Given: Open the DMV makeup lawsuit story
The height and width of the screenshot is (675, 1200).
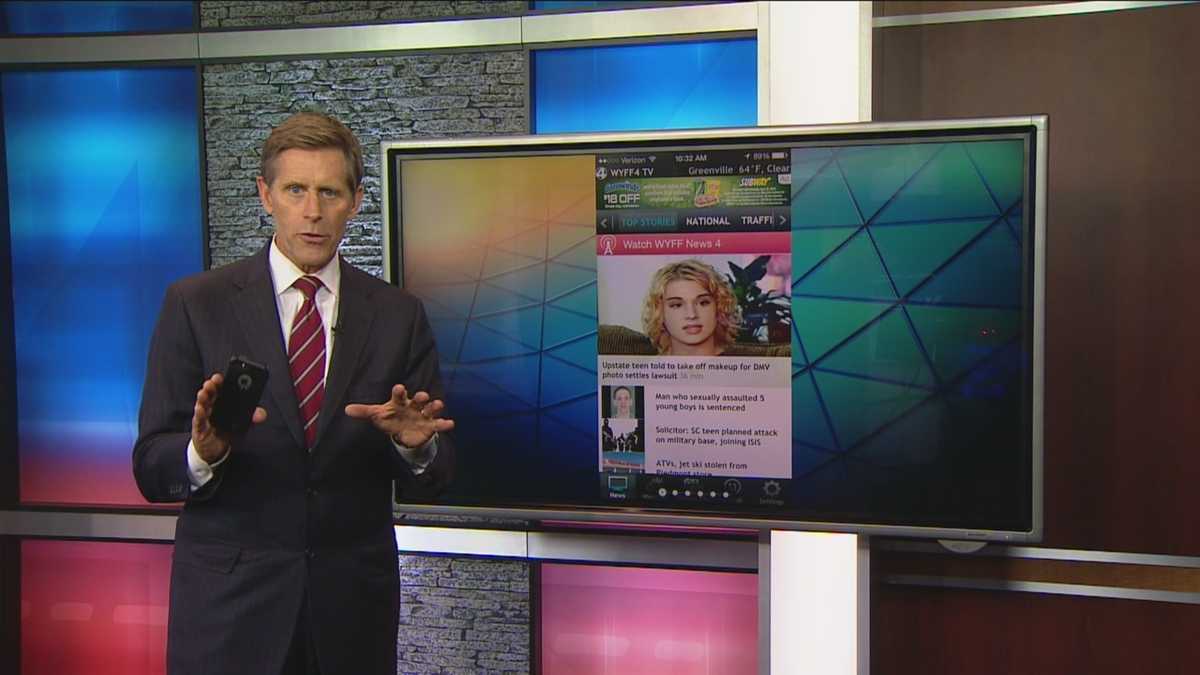Looking at the screenshot, I should (x=690, y=370).
